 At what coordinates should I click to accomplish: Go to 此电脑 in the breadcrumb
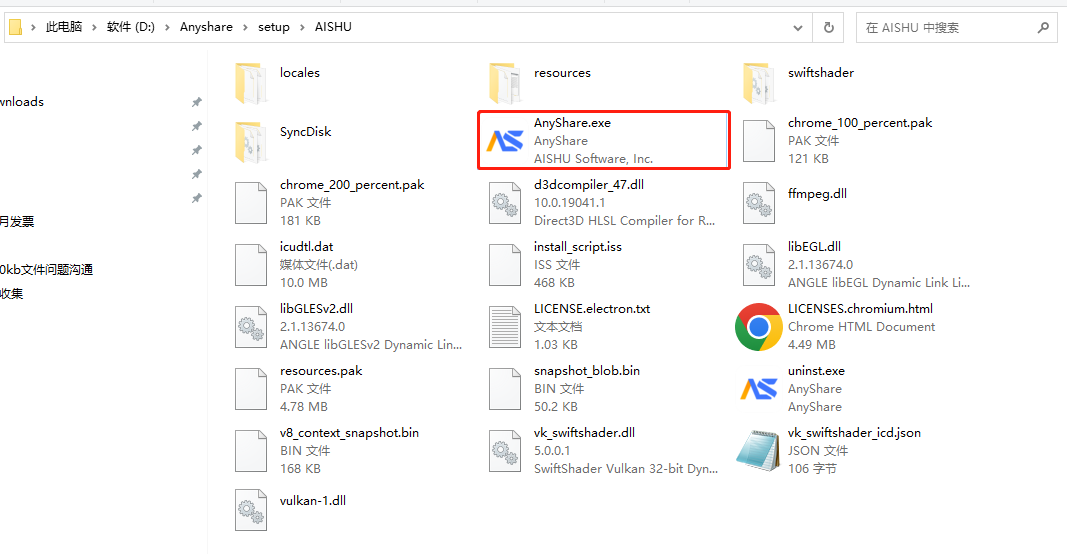pos(64,27)
